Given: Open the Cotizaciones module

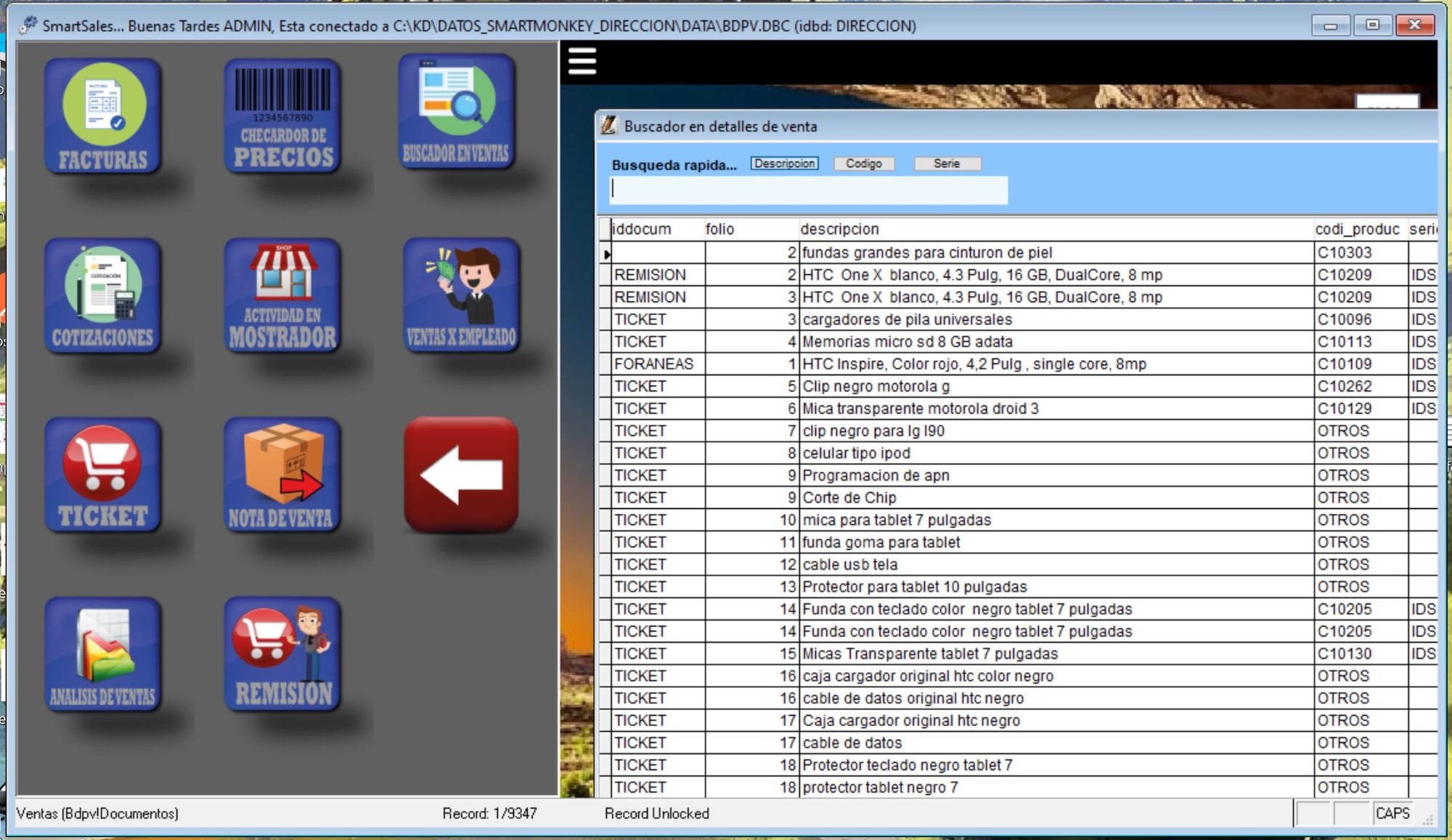Looking at the screenshot, I should click(x=102, y=296).
